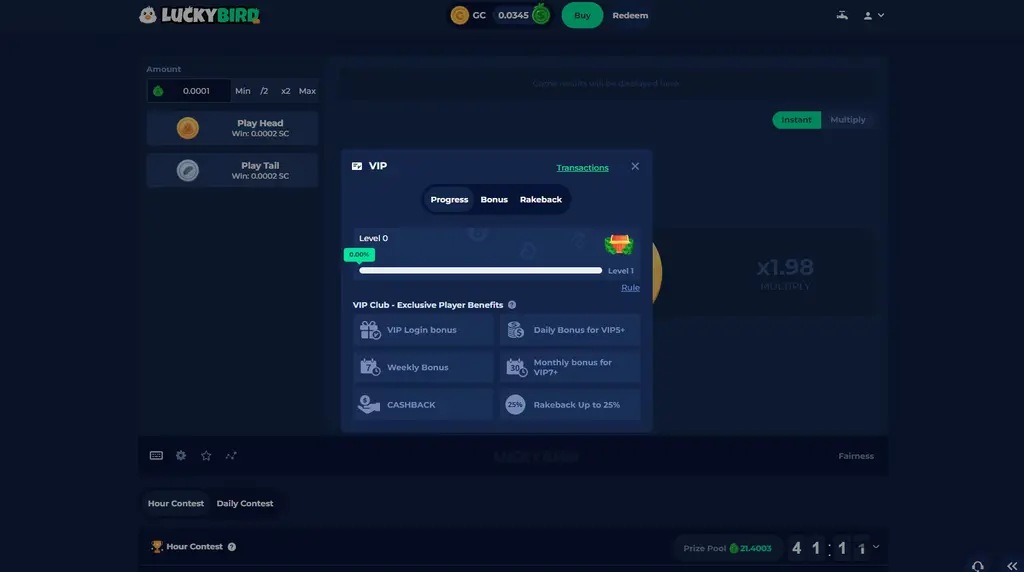1024x572 pixels.
Task: Click the CASHBACK hand icon
Action: 369,404
